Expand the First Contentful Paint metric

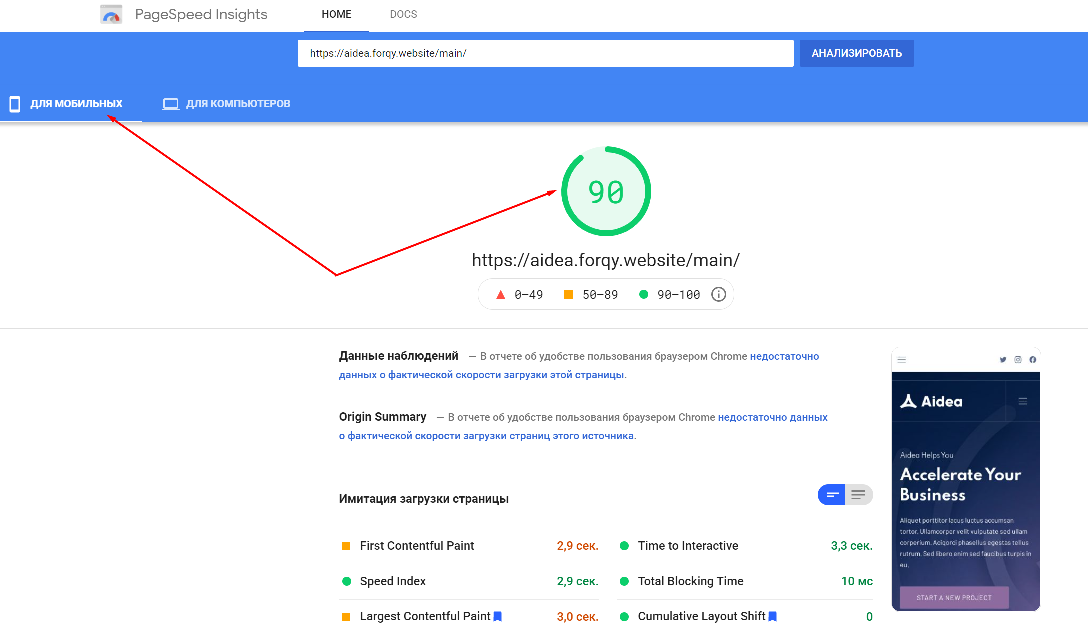click(417, 546)
